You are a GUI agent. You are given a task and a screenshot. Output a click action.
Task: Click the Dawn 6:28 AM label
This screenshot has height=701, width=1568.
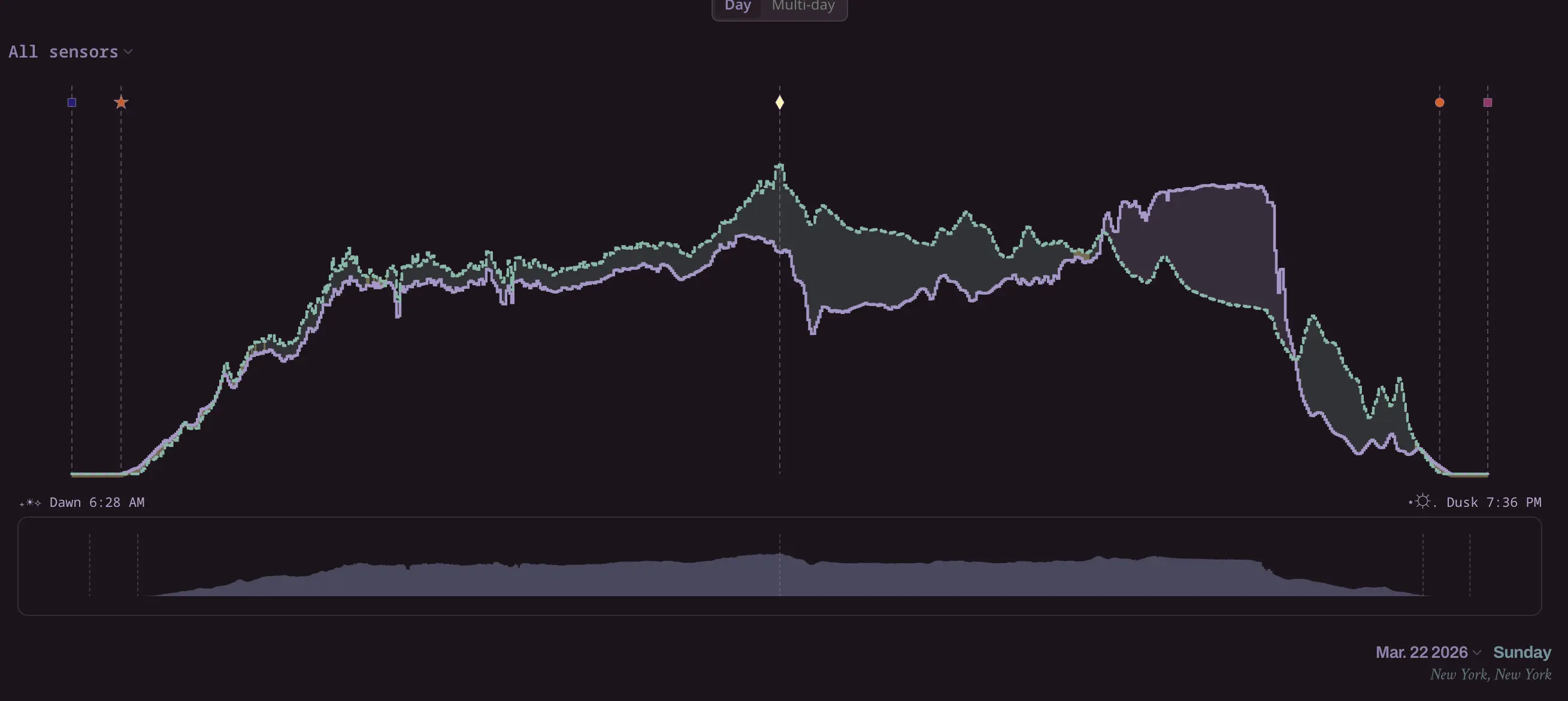point(97,503)
